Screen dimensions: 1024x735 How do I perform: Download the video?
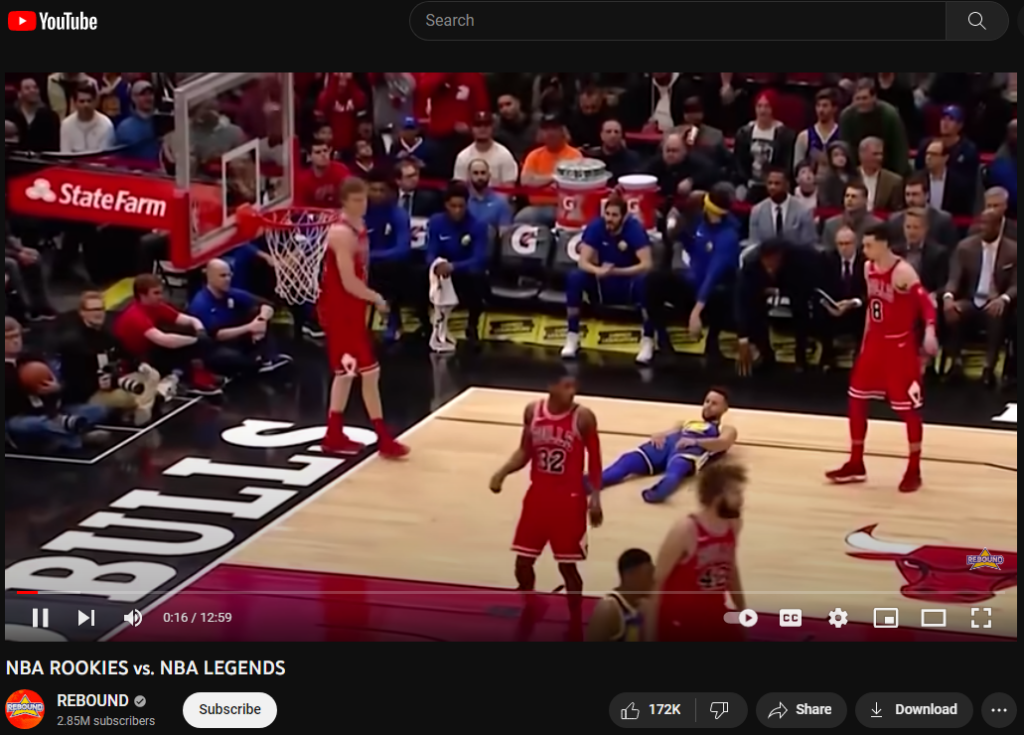click(914, 710)
